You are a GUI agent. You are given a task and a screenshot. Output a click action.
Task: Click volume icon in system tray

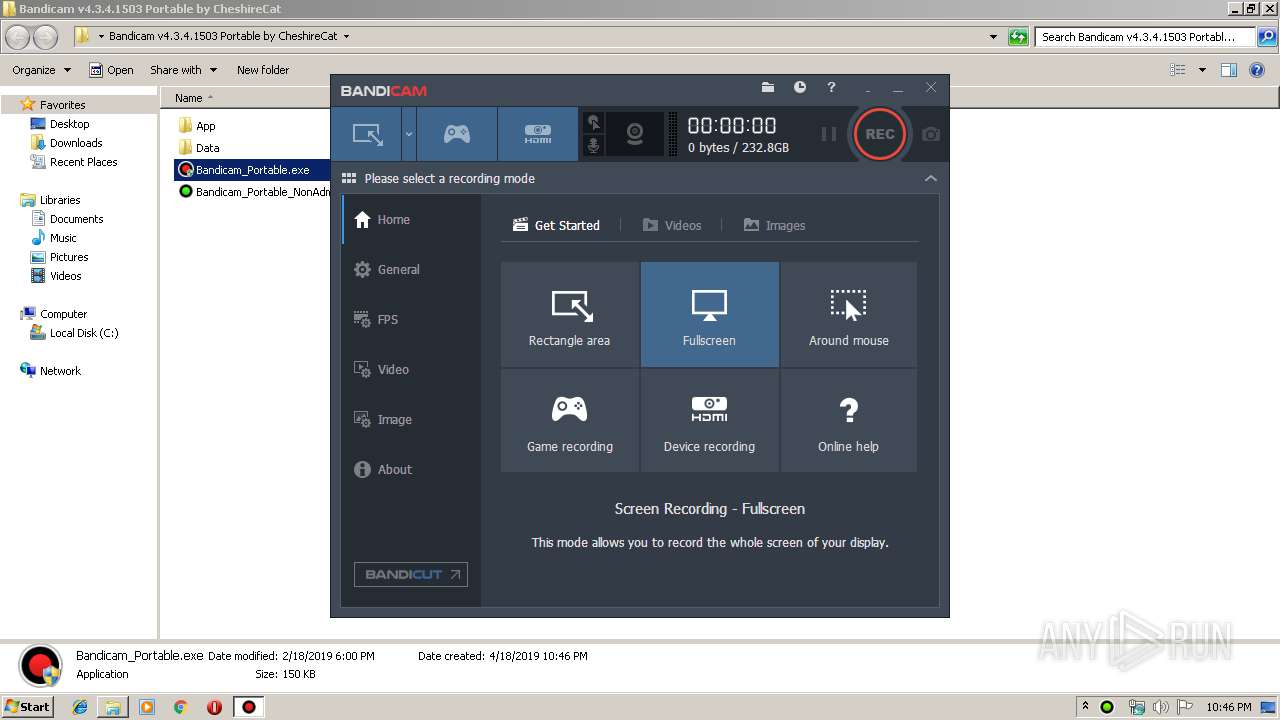pos(1162,707)
